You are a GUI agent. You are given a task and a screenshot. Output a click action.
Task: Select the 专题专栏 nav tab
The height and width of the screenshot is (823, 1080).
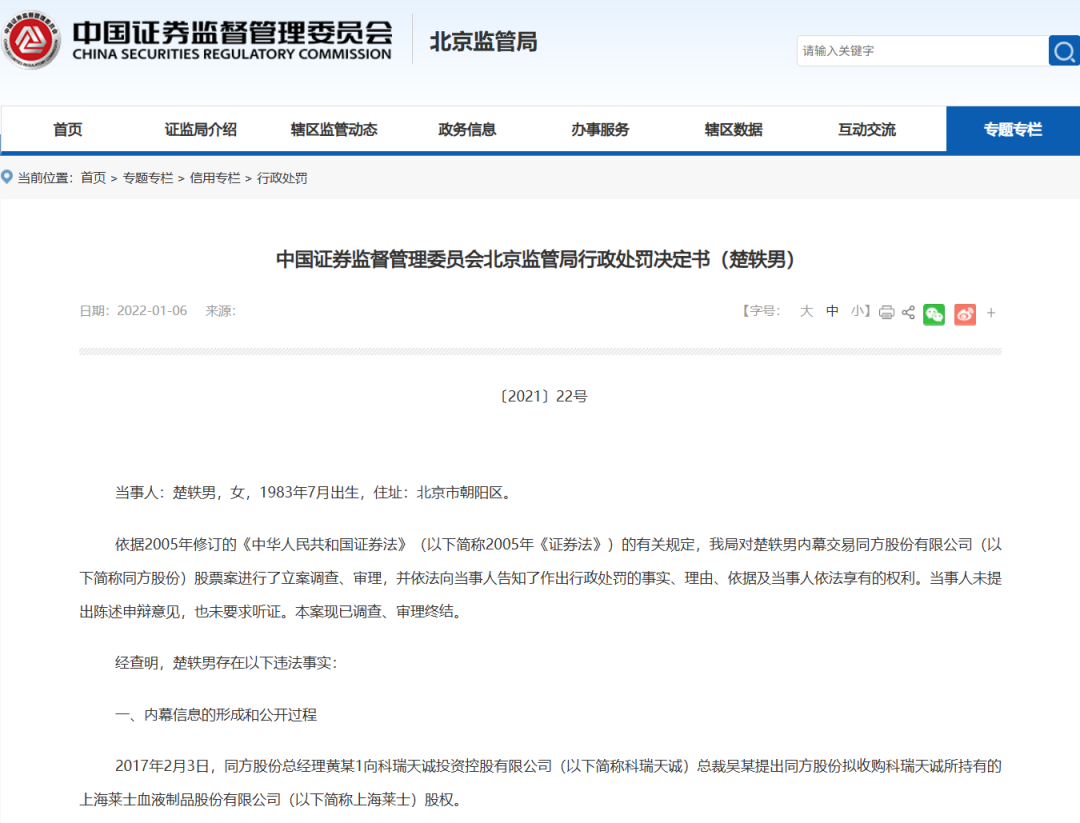1012,129
